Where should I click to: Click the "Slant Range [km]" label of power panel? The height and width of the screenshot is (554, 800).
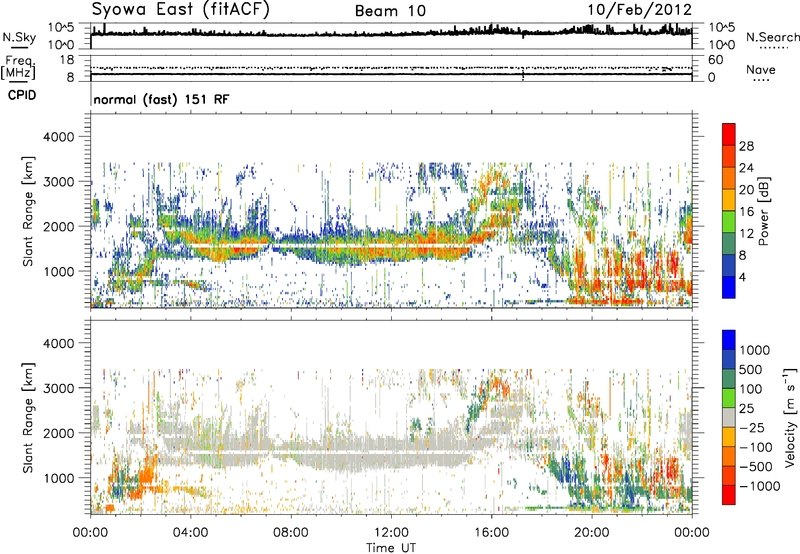tap(28, 211)
